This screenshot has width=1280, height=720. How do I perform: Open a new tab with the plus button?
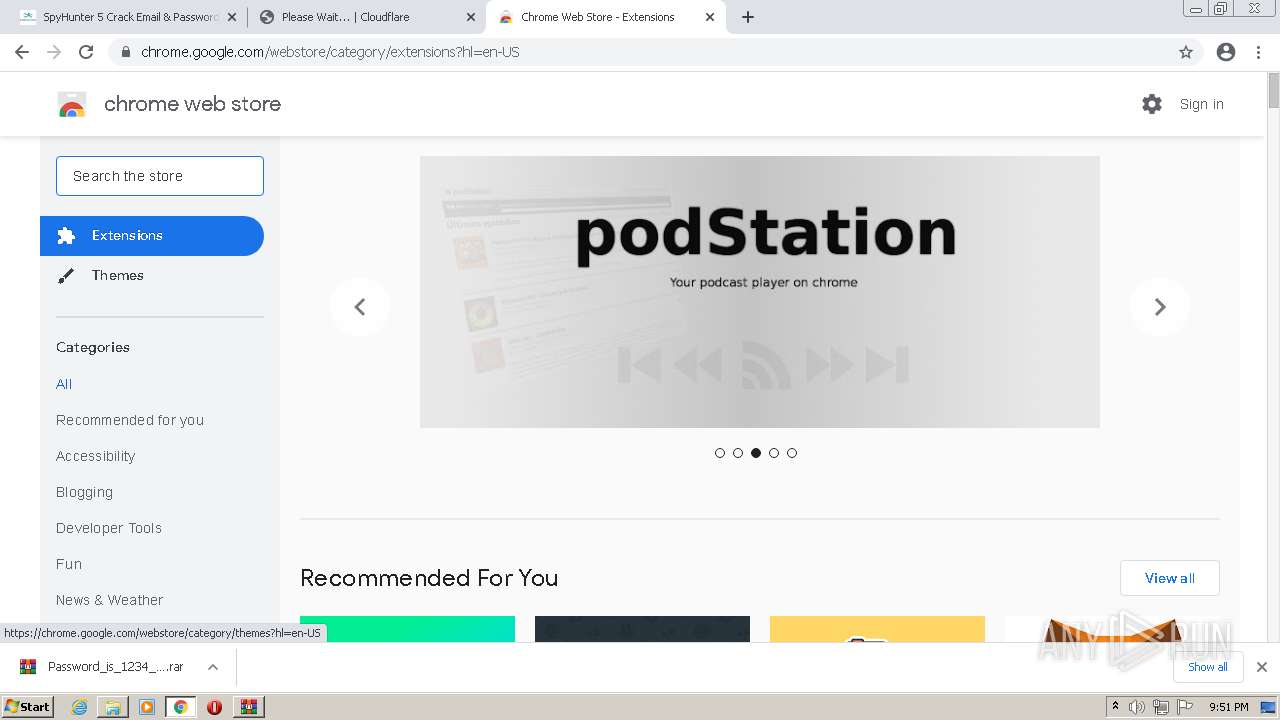click(x=748, y=17)
